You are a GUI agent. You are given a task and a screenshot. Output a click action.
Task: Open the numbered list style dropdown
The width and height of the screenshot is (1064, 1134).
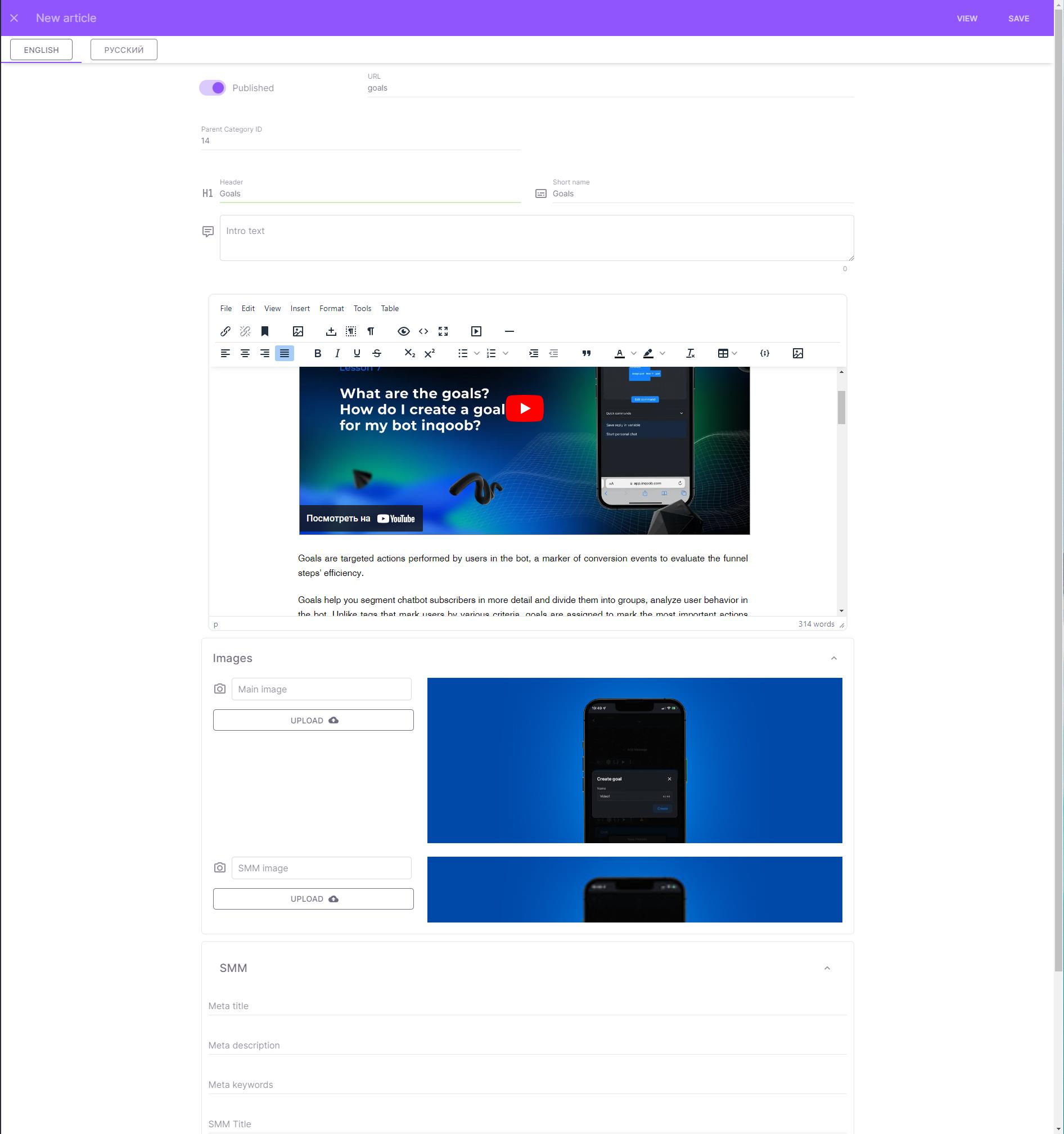tap(505, 354)
